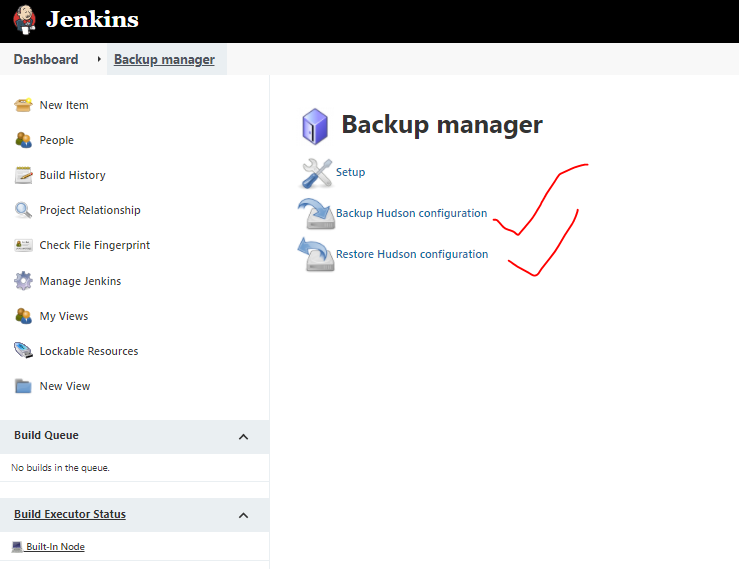Collapse the Build Executor Status panel
Image resolution: width=739 pixels, height=569 pixels.
[x=243, y=515]
